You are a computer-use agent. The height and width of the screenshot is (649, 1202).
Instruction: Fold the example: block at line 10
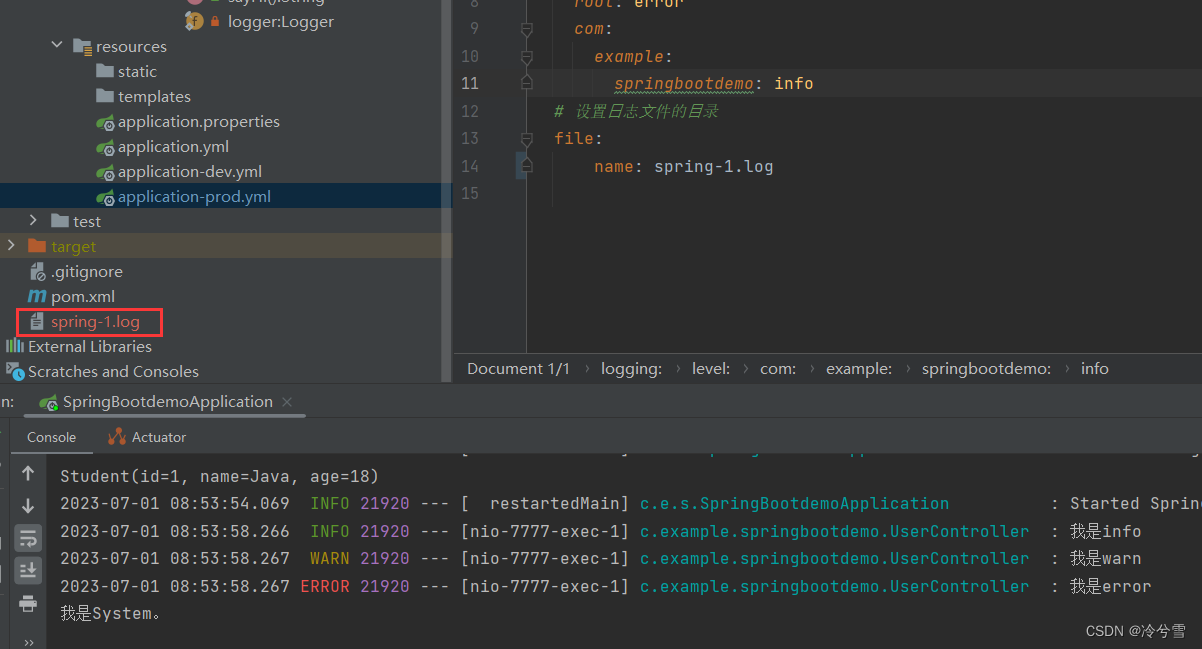526,57
